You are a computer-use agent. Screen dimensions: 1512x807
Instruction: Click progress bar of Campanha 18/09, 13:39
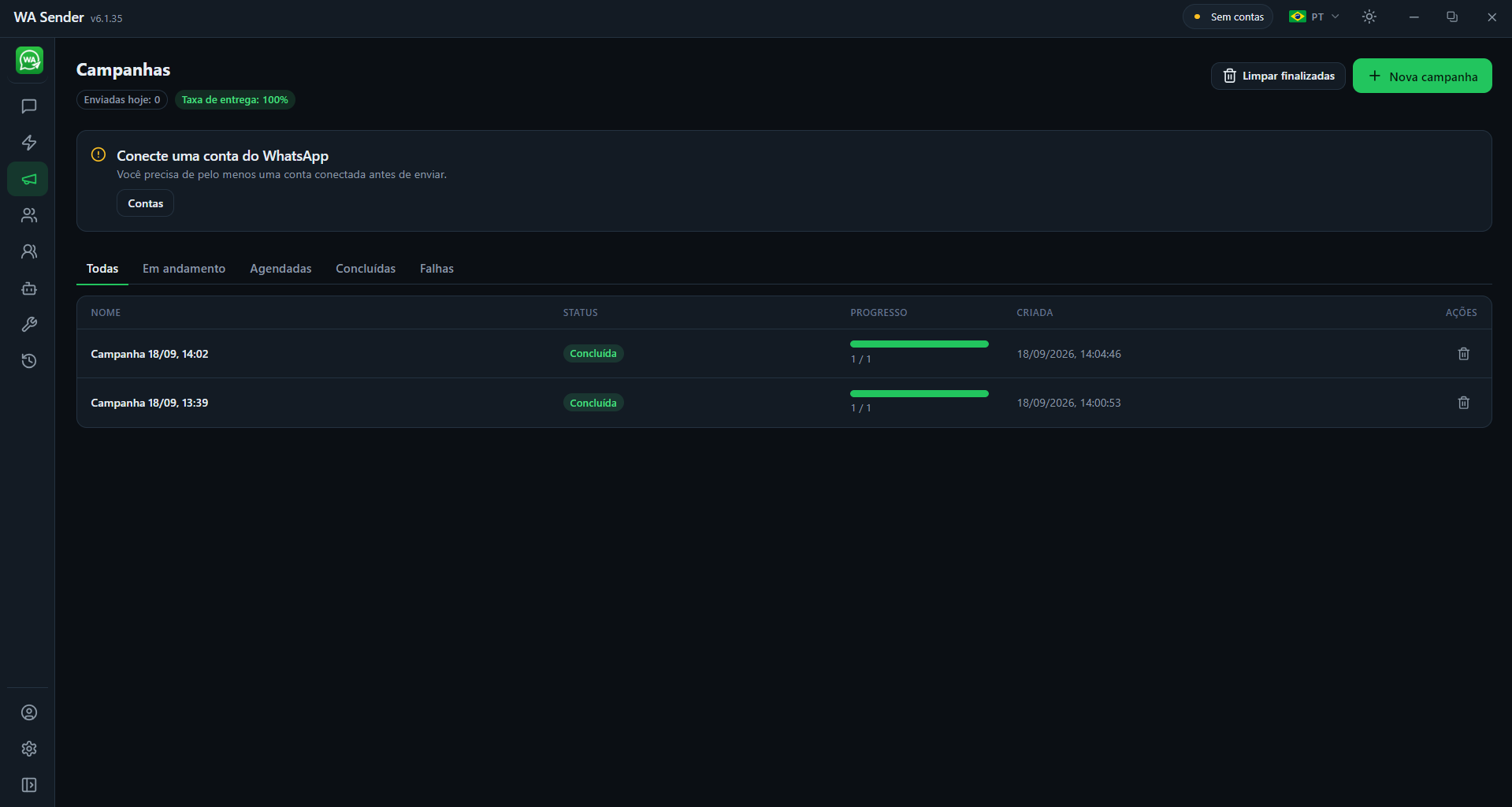(x=919, y=393)
